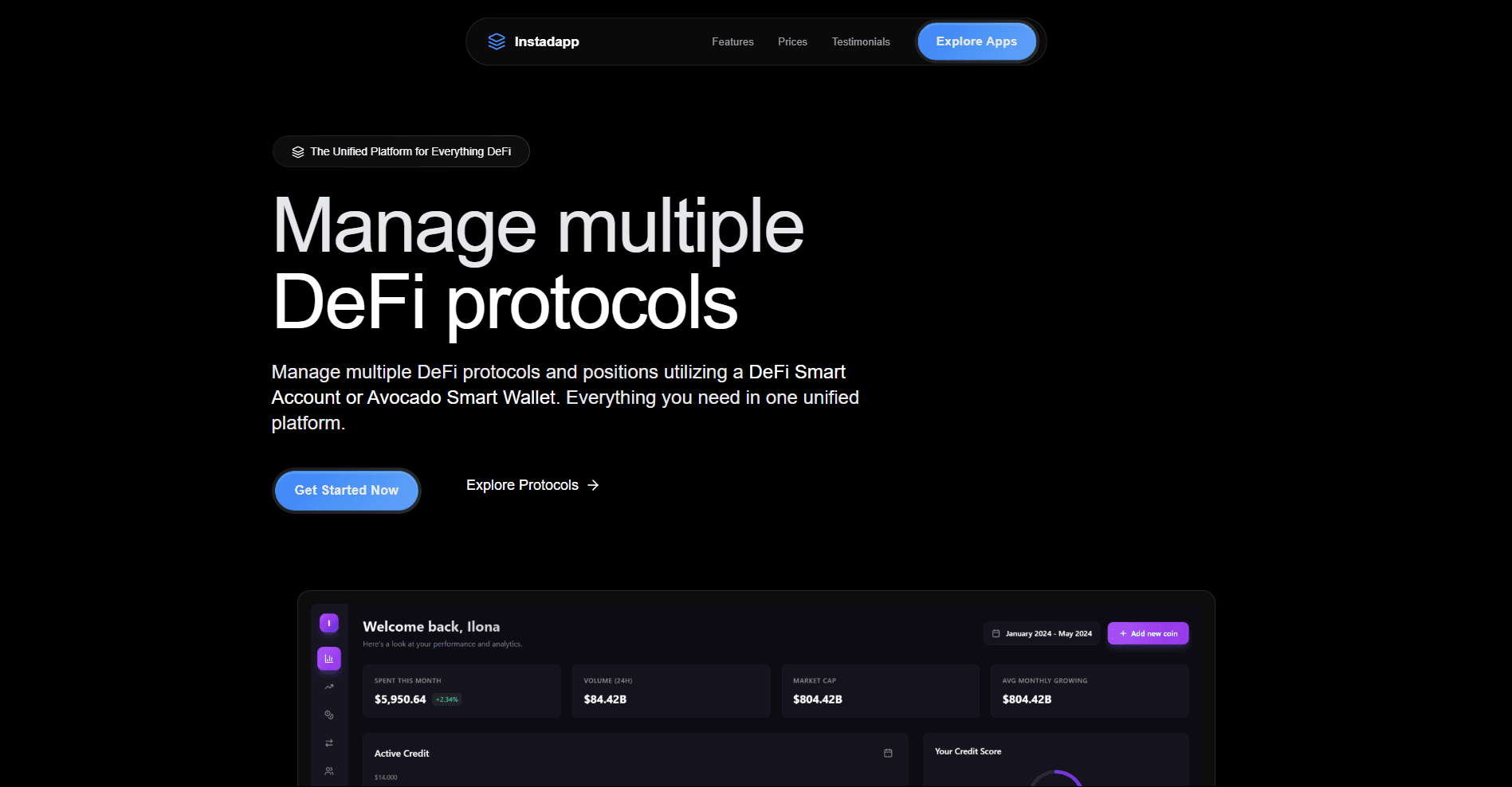Click the Instadapp stacked-layers logo icon
This screenshot has height=787, width=1512.
(x=497, y=41)
